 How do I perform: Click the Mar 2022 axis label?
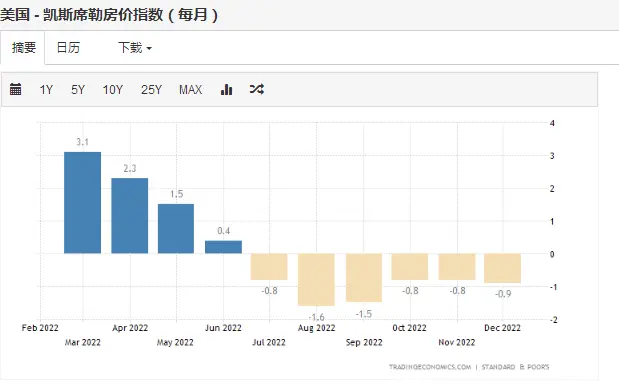tap(83, 342)
